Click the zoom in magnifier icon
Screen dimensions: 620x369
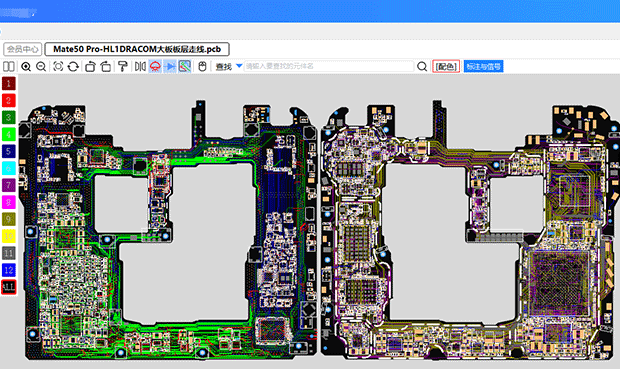point(26,66)
